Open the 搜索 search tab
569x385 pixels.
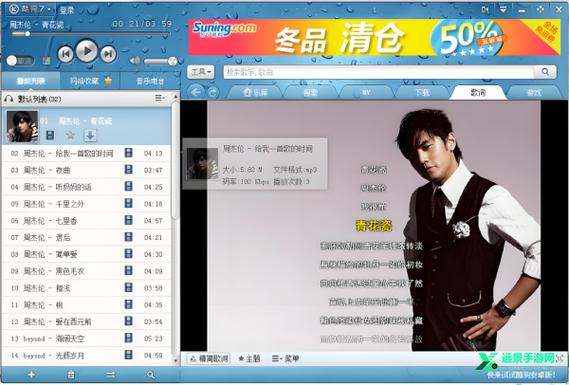(311, 93)
